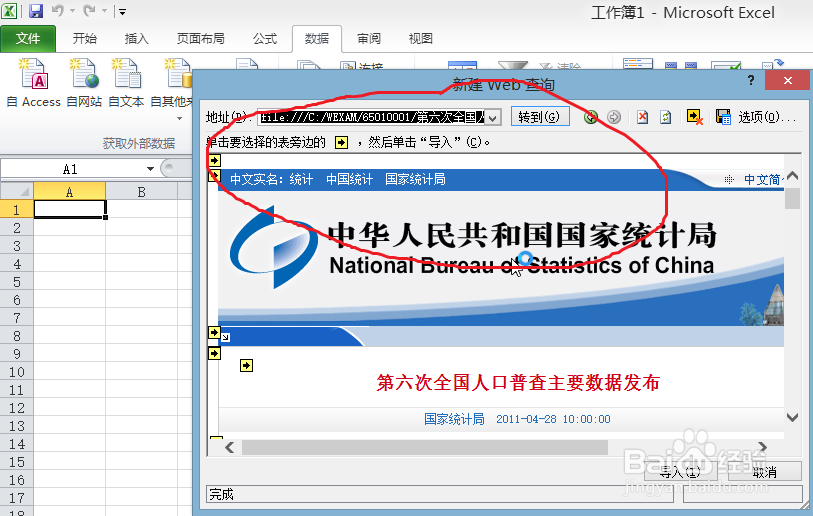The width and height of the screenshot is (813, 516).
Task: Save the workbook using the quick access floppy icon
Action: 35,10
